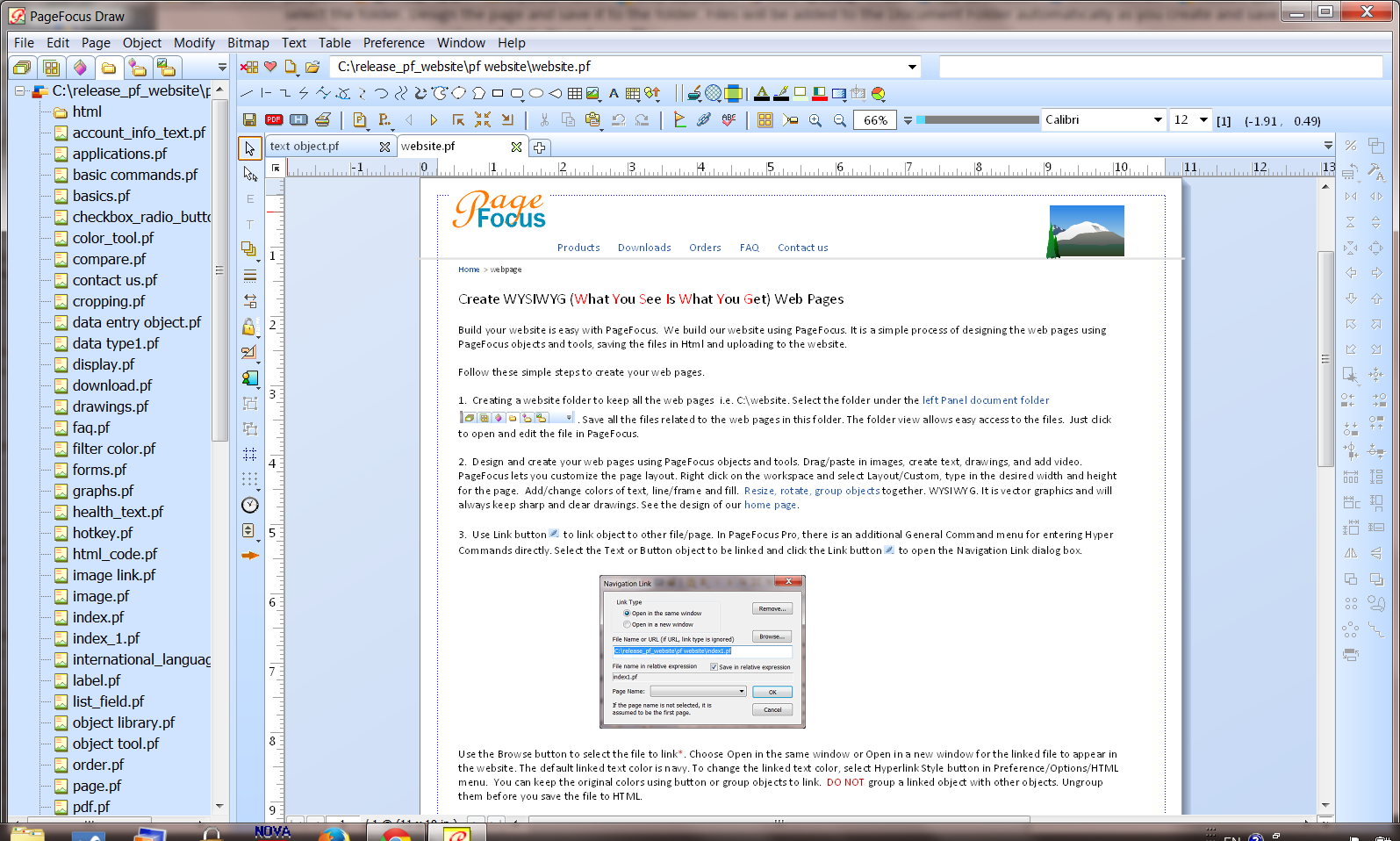Open object library.pf in the file tree

[123, 722]
